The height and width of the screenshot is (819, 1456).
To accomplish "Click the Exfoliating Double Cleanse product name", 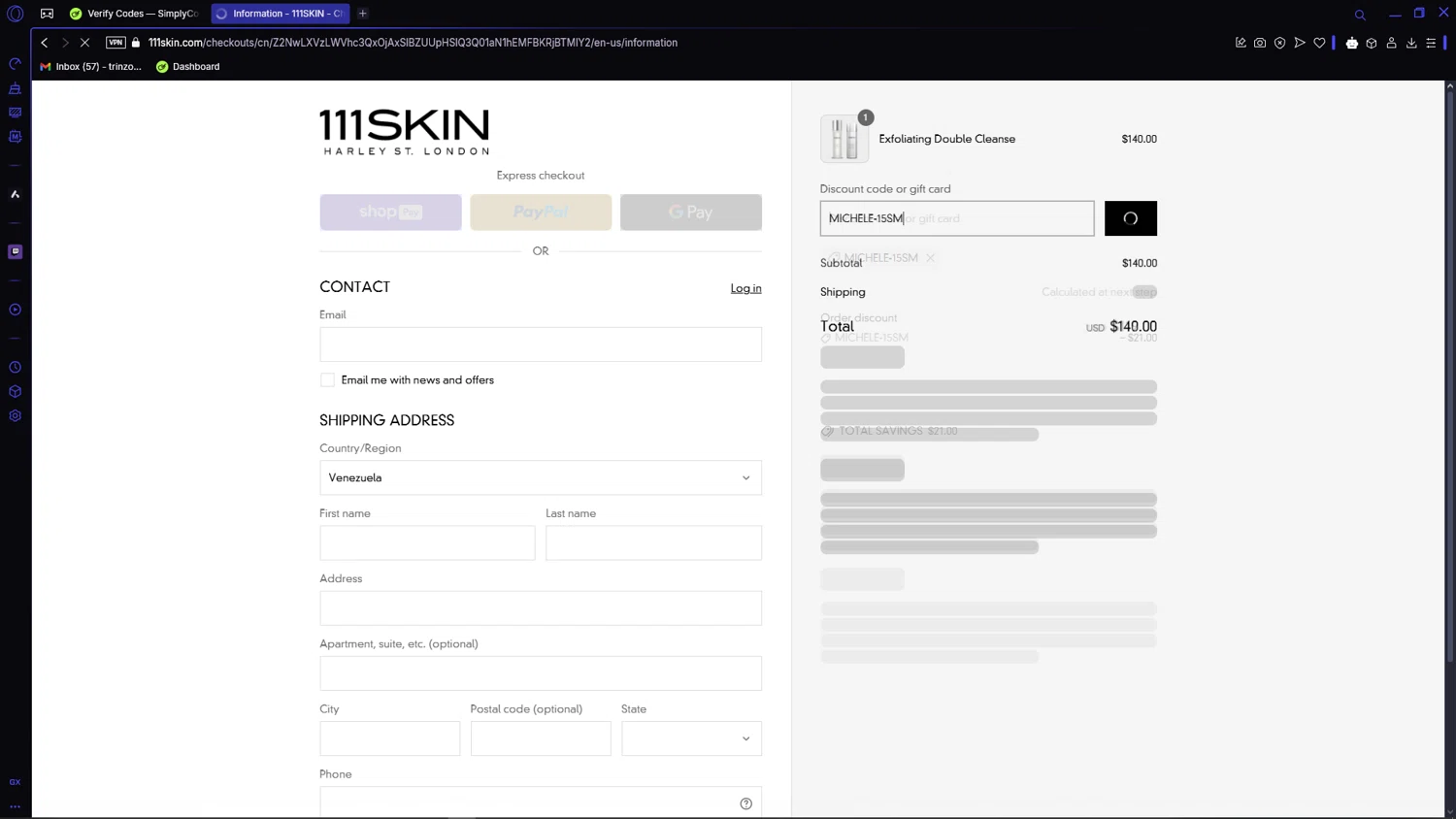I will [x=947, y=139].
